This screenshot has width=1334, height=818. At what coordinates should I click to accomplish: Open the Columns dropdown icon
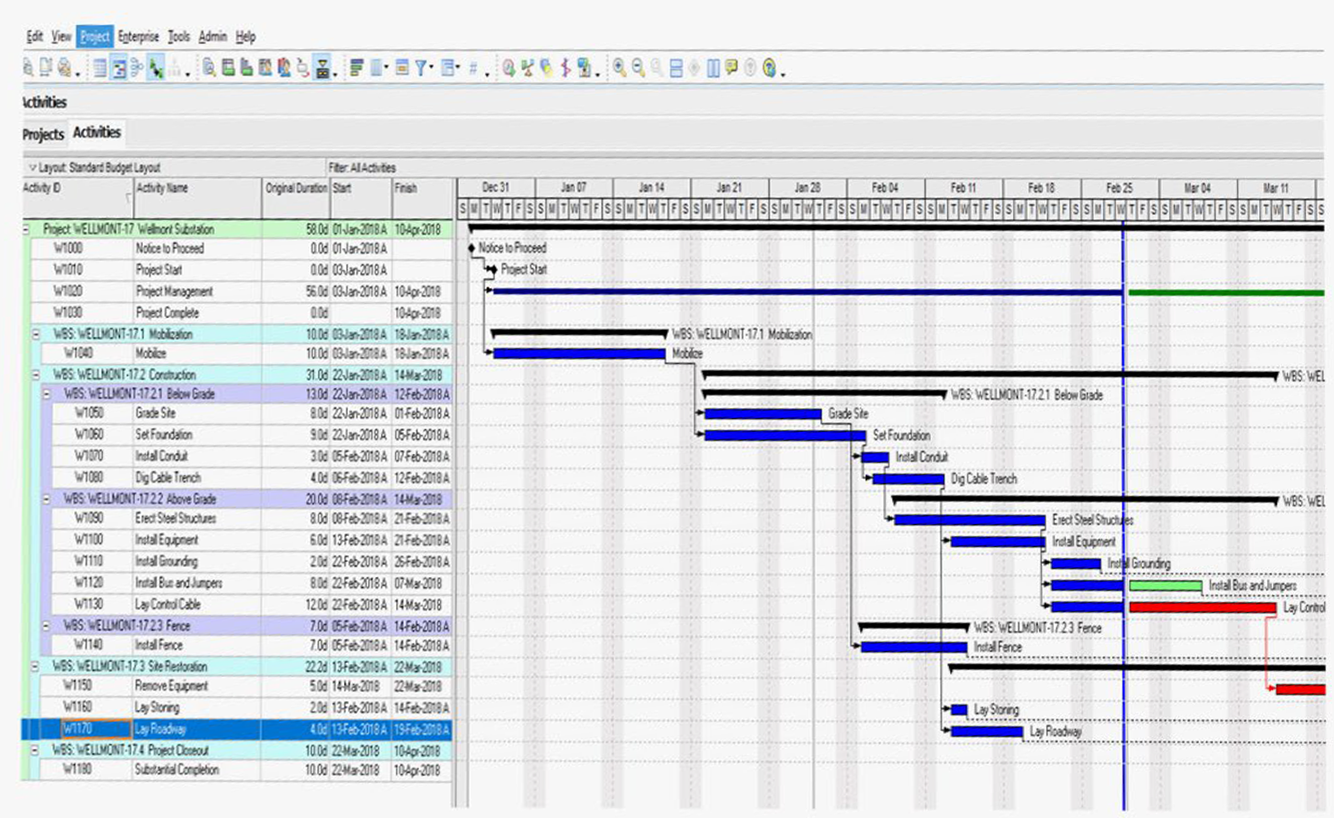coord(379,69)
